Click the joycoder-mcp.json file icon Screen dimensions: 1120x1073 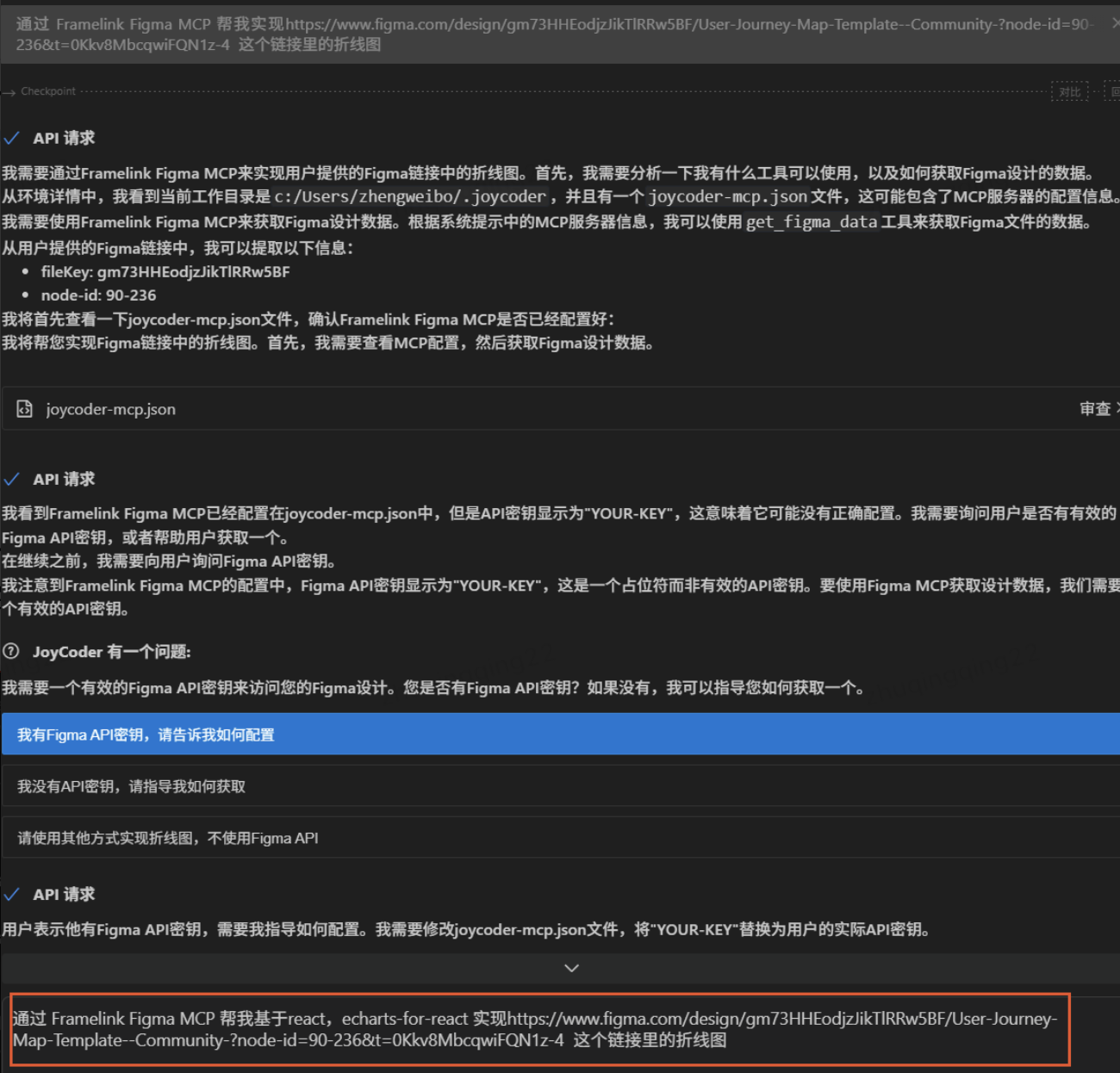coord(25,409)
